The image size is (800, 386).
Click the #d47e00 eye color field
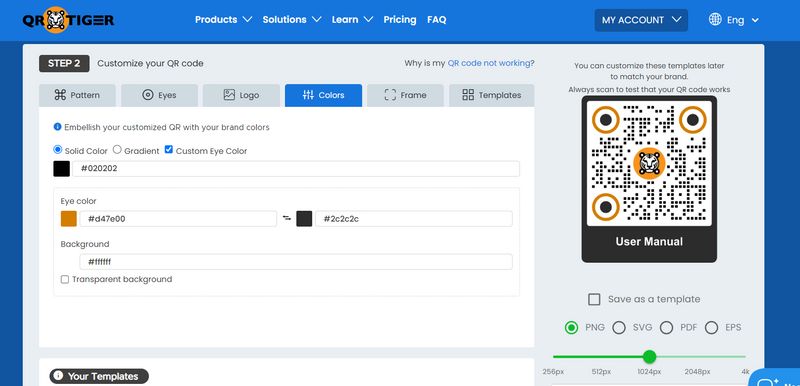click(x=178, y=219)
